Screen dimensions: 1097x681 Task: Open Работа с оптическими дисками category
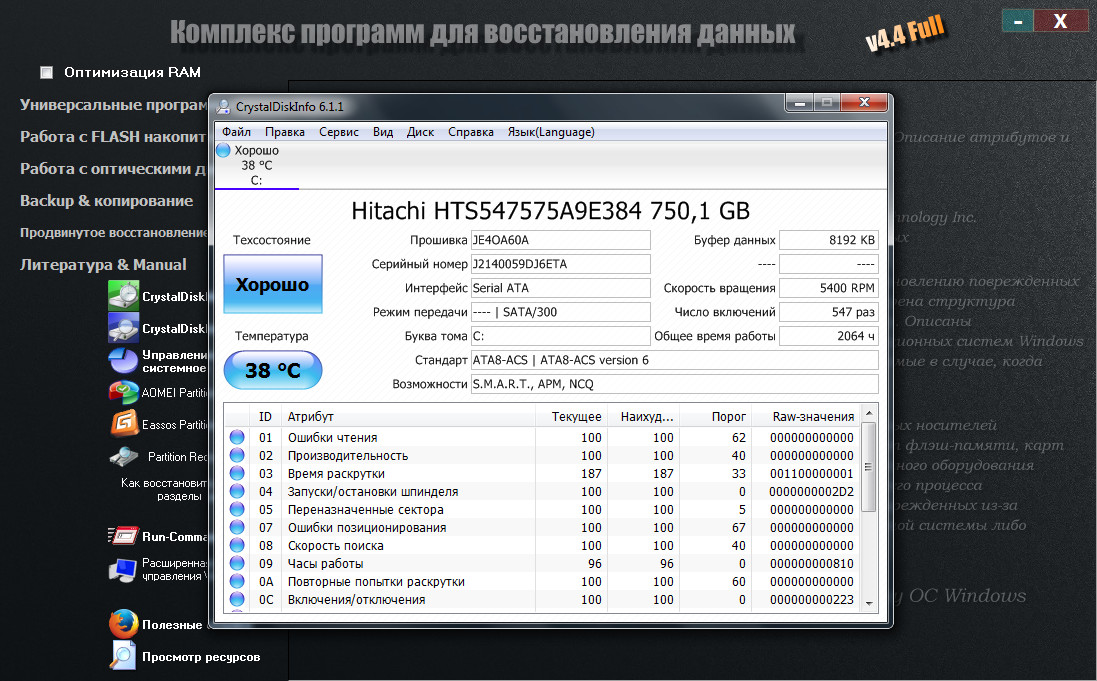(x=113, y=169)
